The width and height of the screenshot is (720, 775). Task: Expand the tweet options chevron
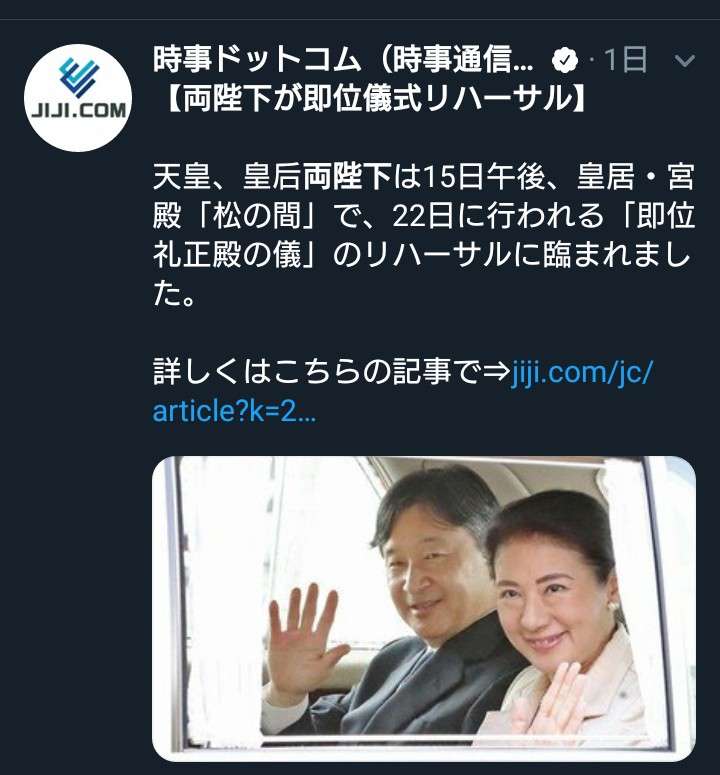click(684, 61)
